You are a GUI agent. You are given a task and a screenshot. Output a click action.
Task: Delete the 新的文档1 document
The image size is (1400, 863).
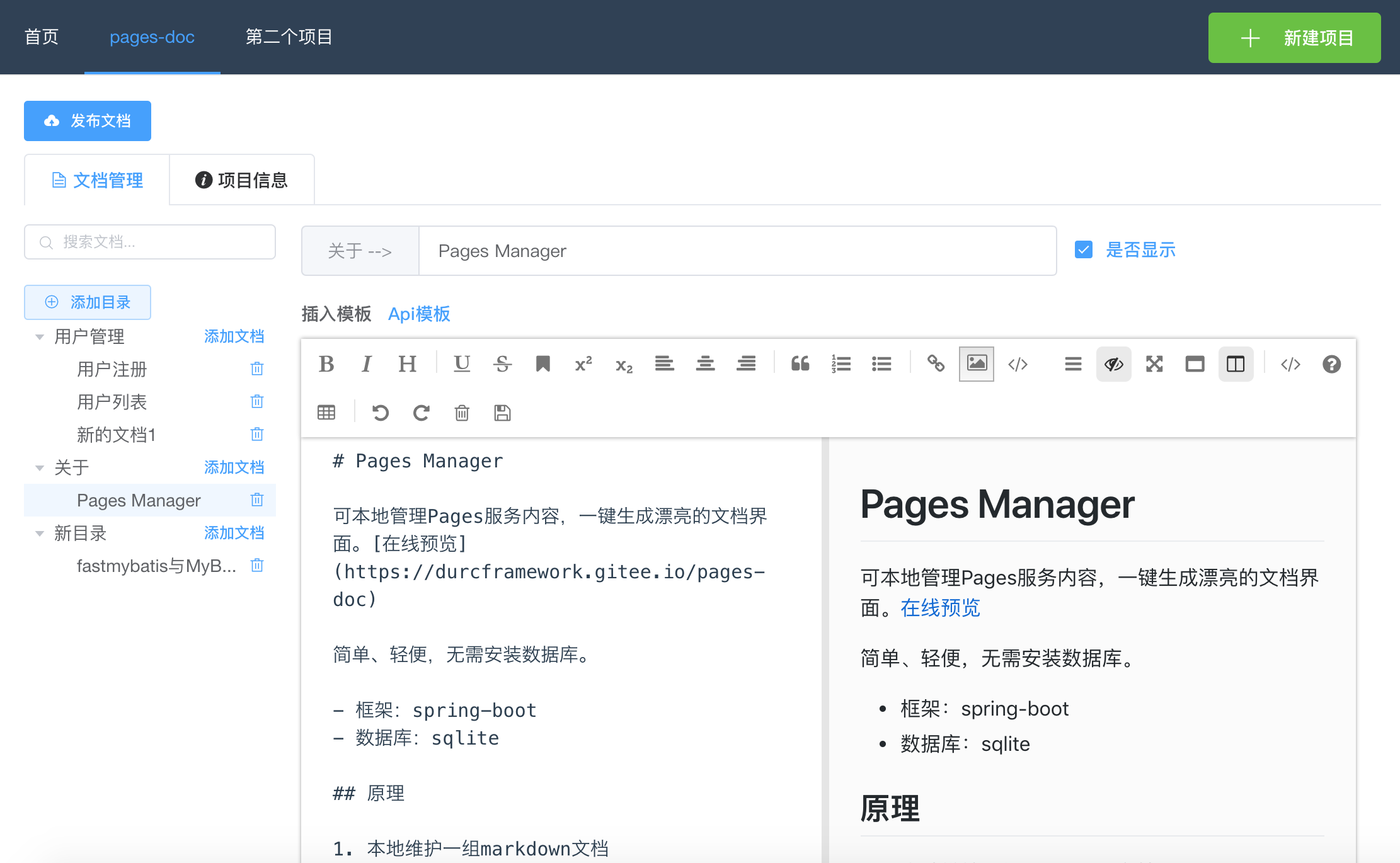coord(257,434)
